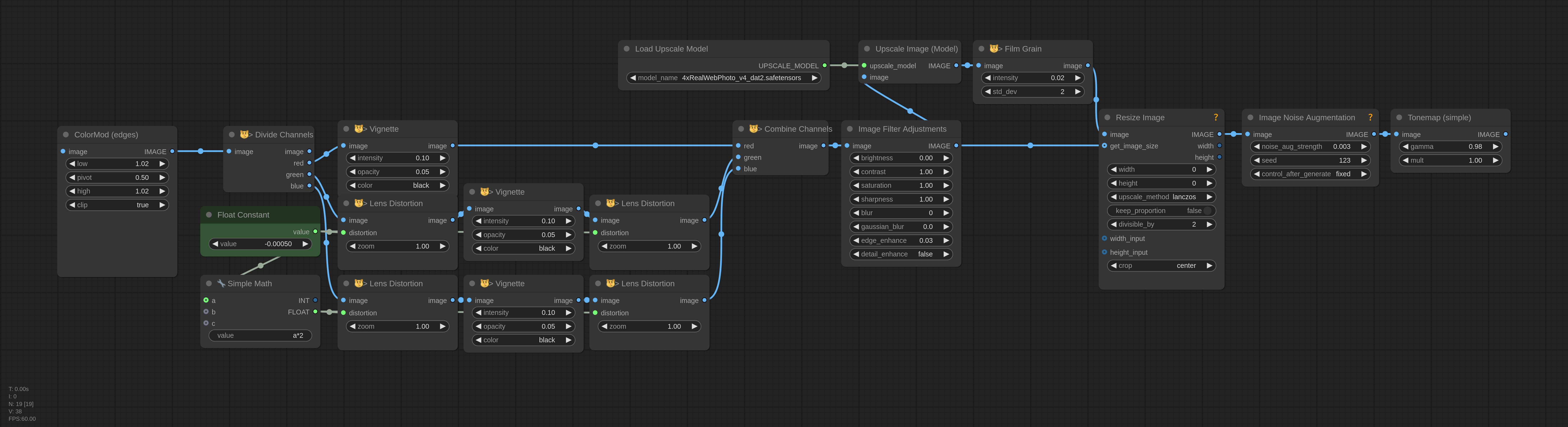Open the help question mark on Image Noise Augmentation
The height and width of the screenshot is (427, 1568).
[x=1370, y=118]
